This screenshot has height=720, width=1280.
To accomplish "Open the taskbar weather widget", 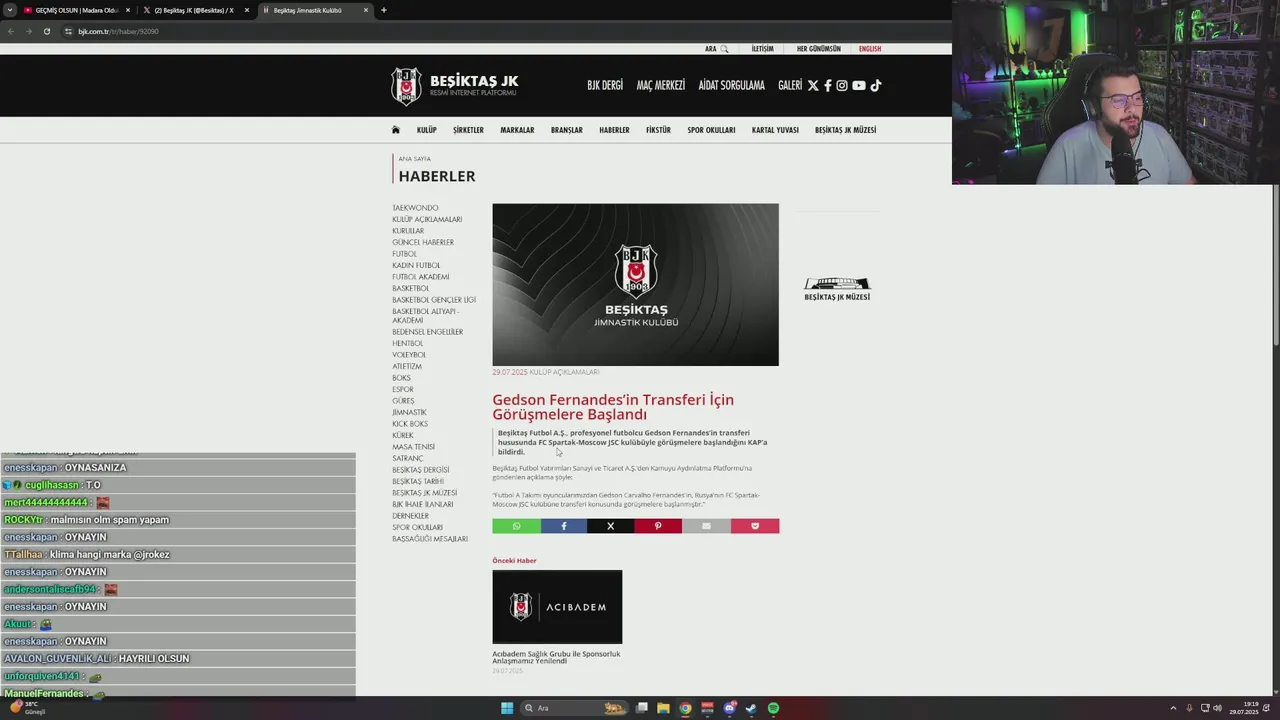I will [27, 708].
